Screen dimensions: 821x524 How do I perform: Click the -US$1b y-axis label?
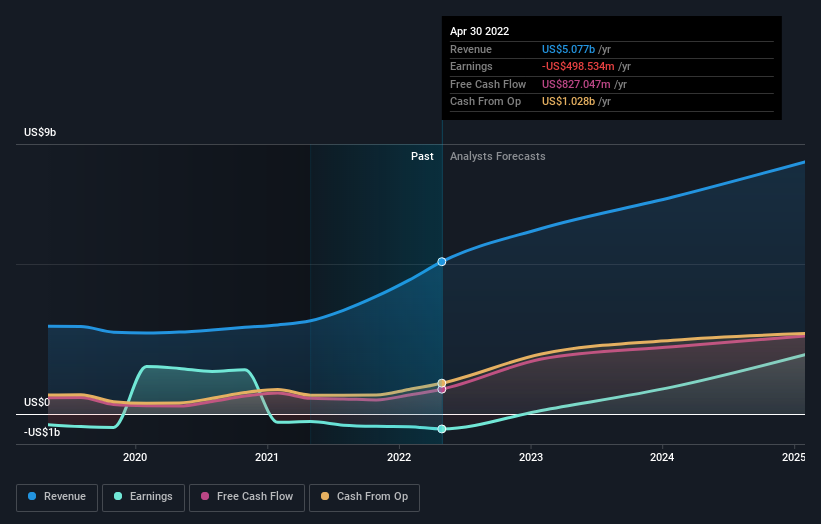(42, 432)
